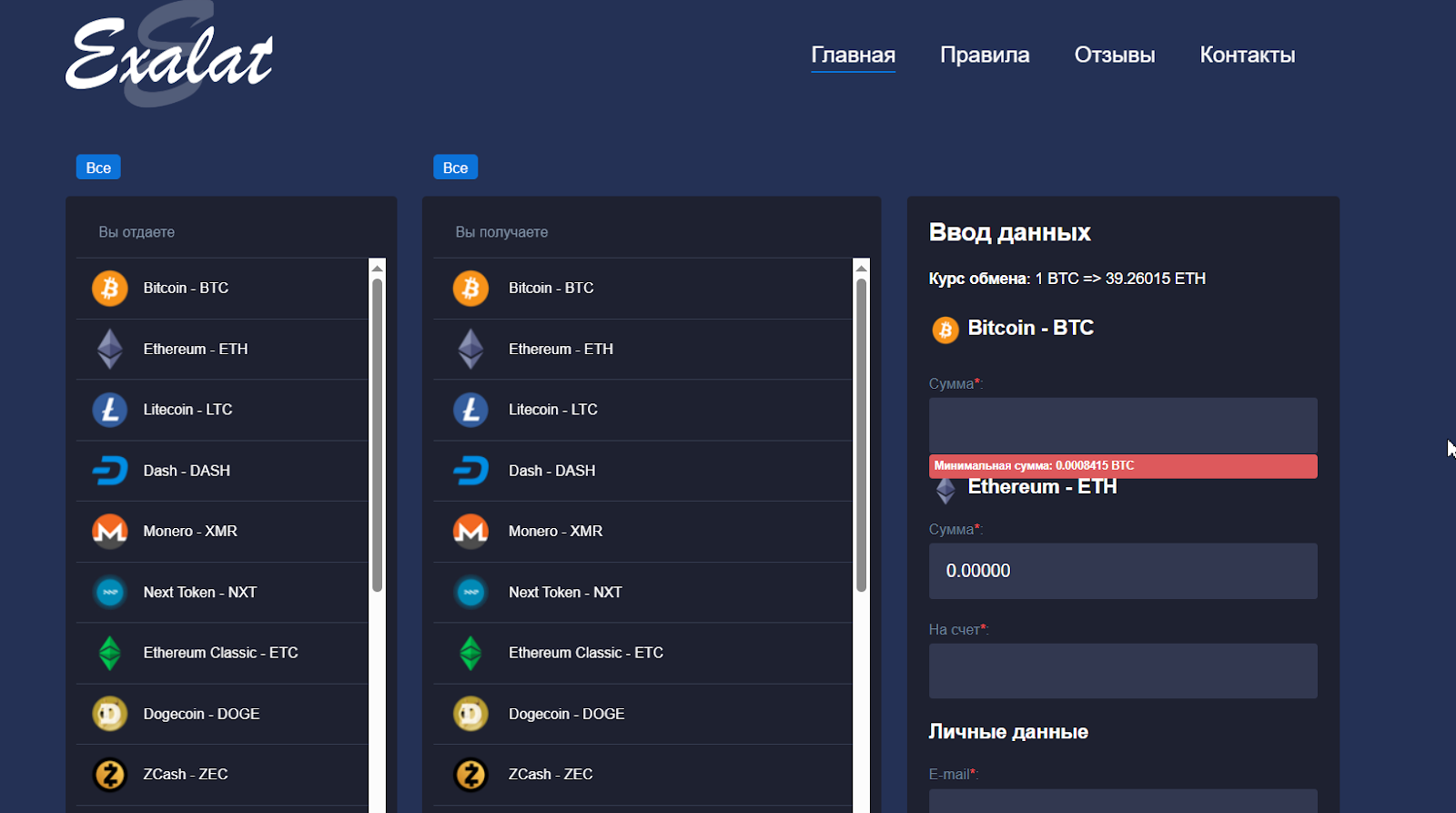The image size is (1456, 813).
Task: Select the "Bitcoin - BTC" label under "Вы получаете"
Action: click(551, 288)
